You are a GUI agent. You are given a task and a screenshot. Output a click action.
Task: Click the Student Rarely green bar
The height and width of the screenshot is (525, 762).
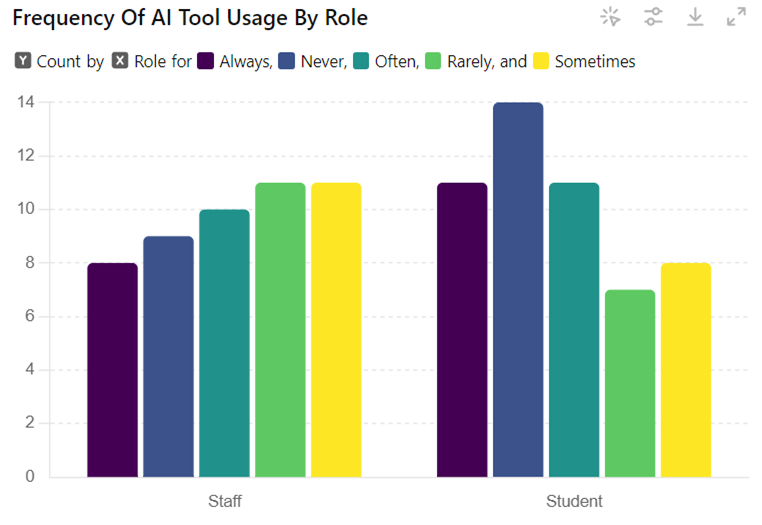(x=630, y=383)
